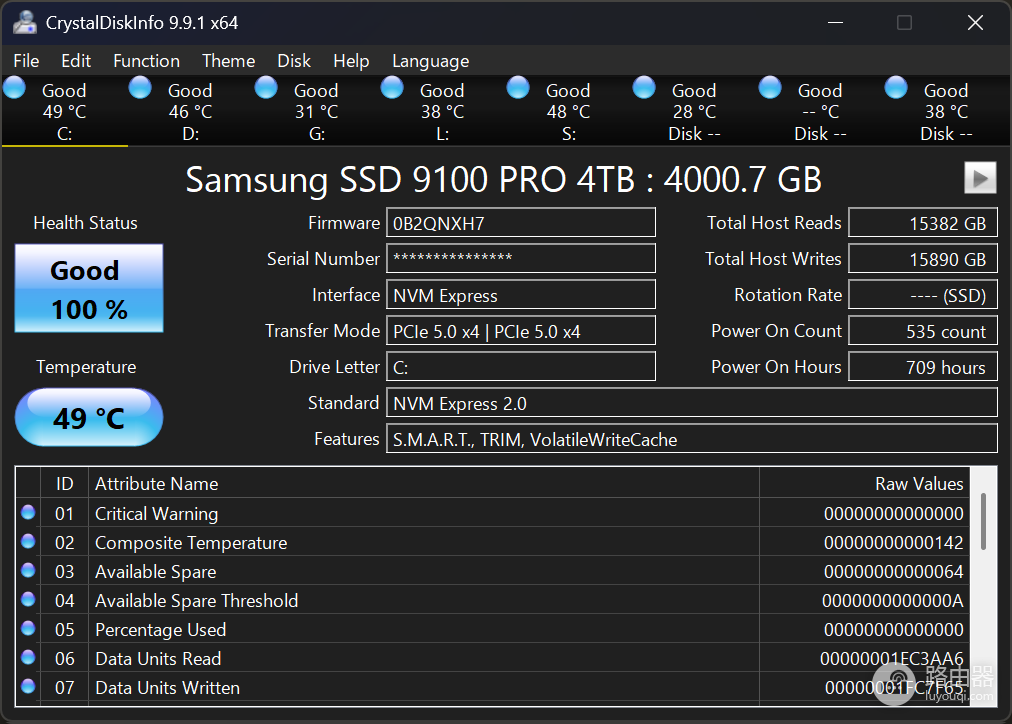Click Total Host Writes value 15890 GB
The height and width of the screenshot is (724, 1012).
pyautogui.click(x=923, y=258)
